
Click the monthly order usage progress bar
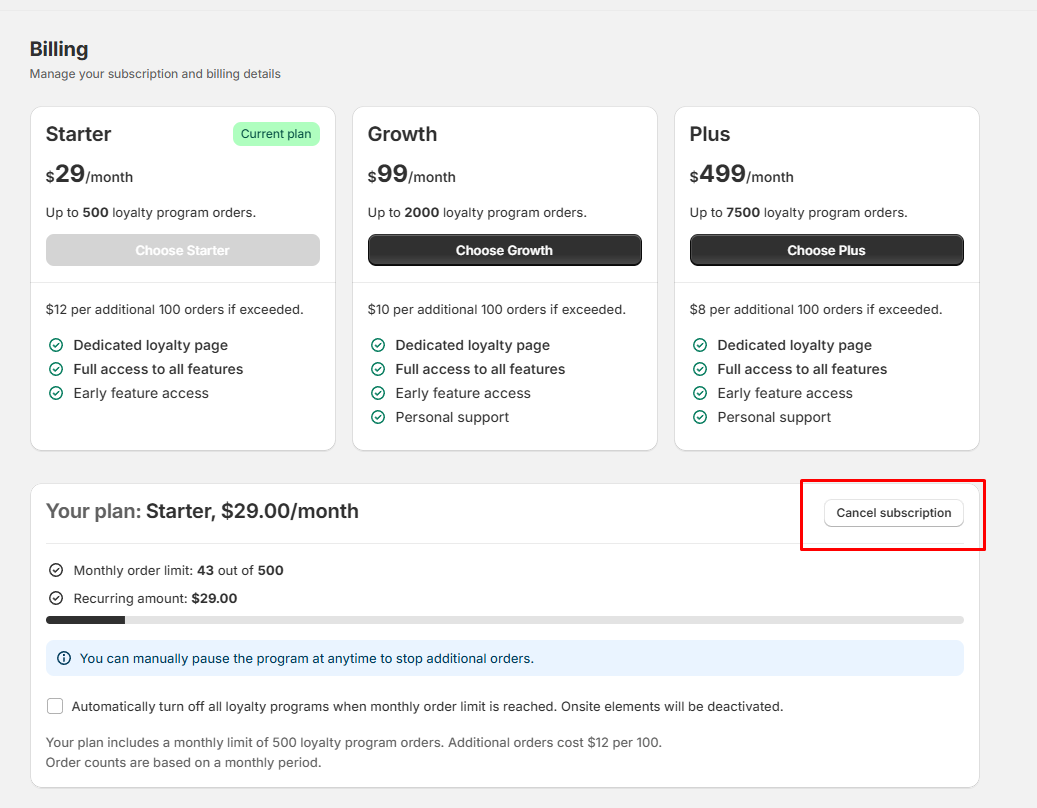pos(504,620)
